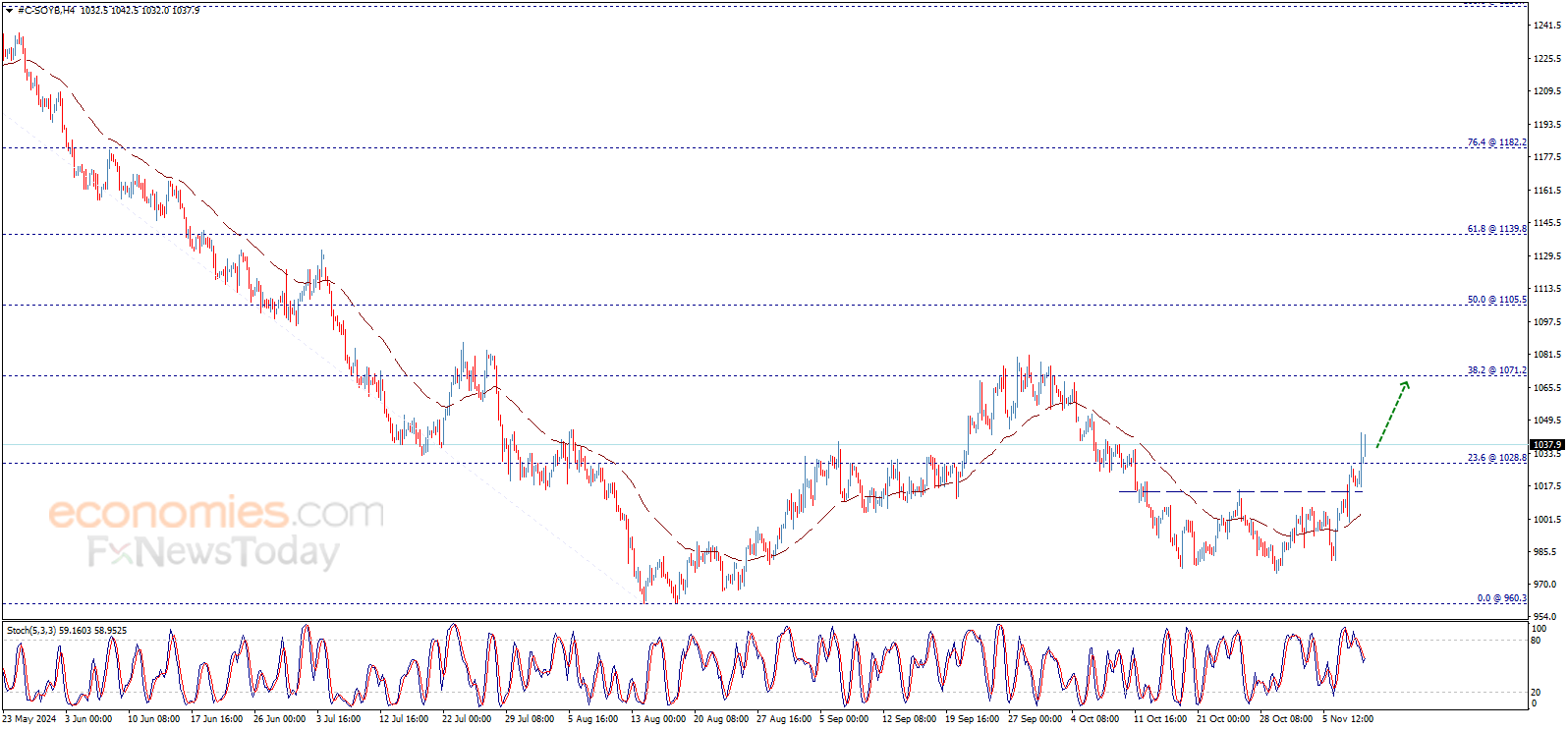Screen dimensions: 1568x730
Task: Click the 10 Jun 08:00 date label
Action: click(x=153, y=719)
